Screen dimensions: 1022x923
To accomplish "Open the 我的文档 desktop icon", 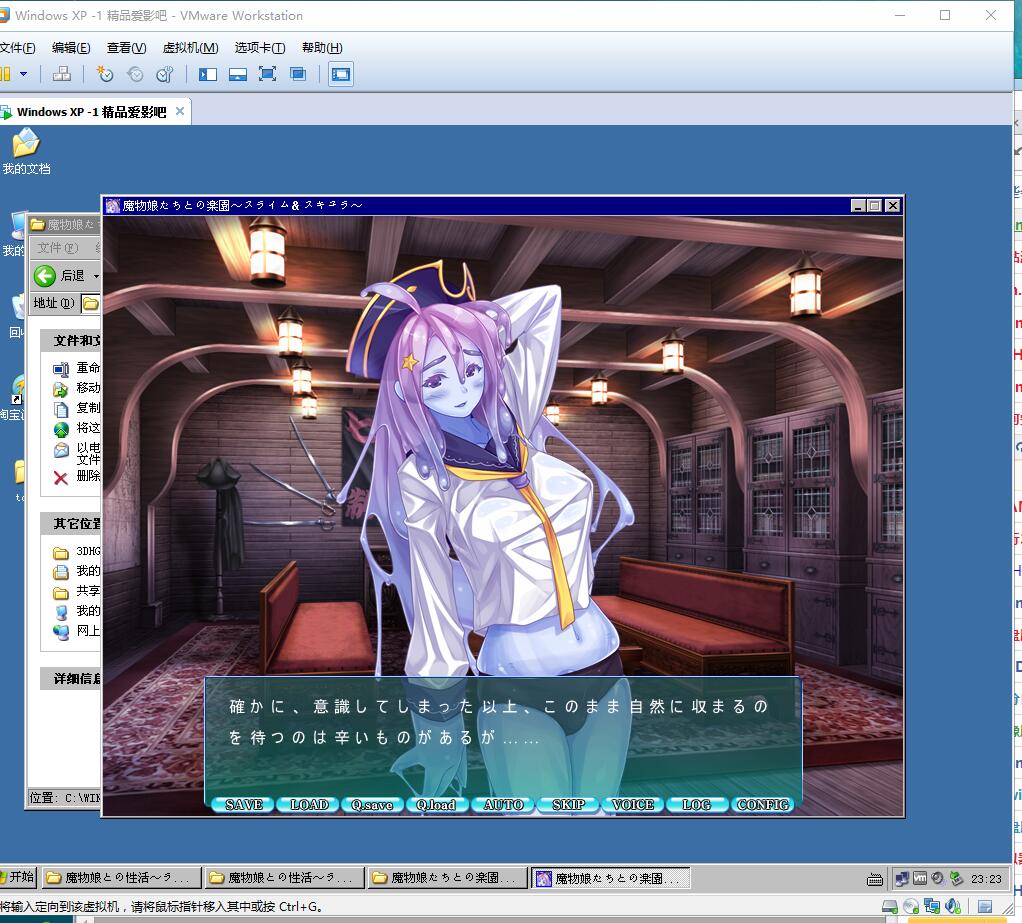I will click(26, 152).
